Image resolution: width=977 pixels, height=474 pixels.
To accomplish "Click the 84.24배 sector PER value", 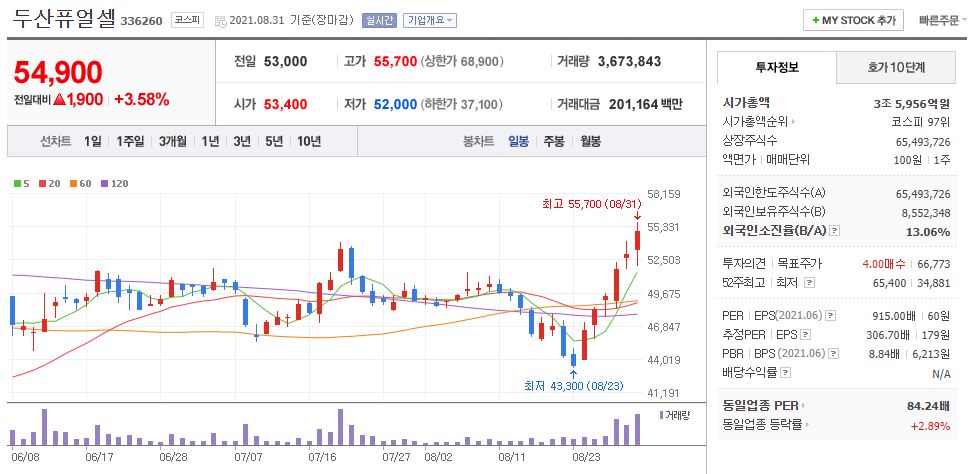I will tap(928, 407).
